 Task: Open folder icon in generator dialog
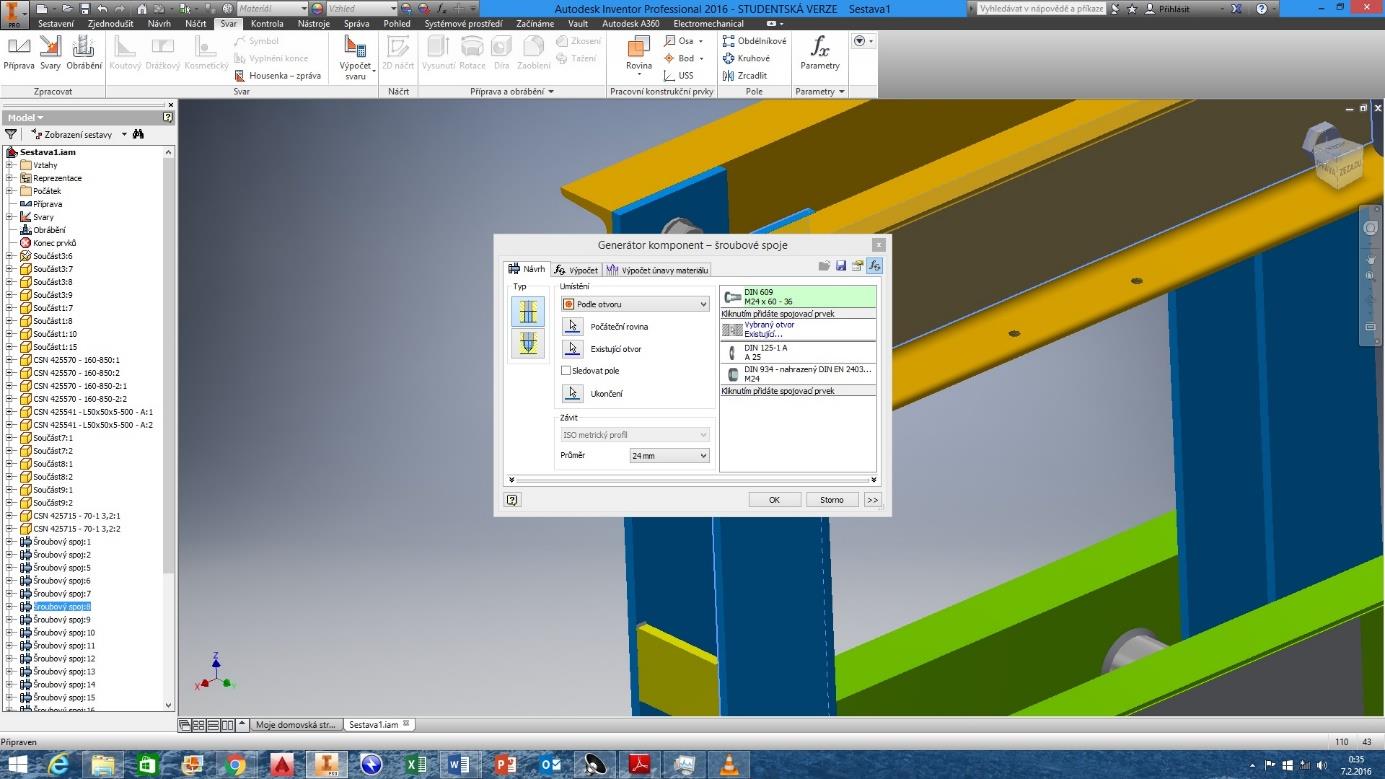click(825, 266)
